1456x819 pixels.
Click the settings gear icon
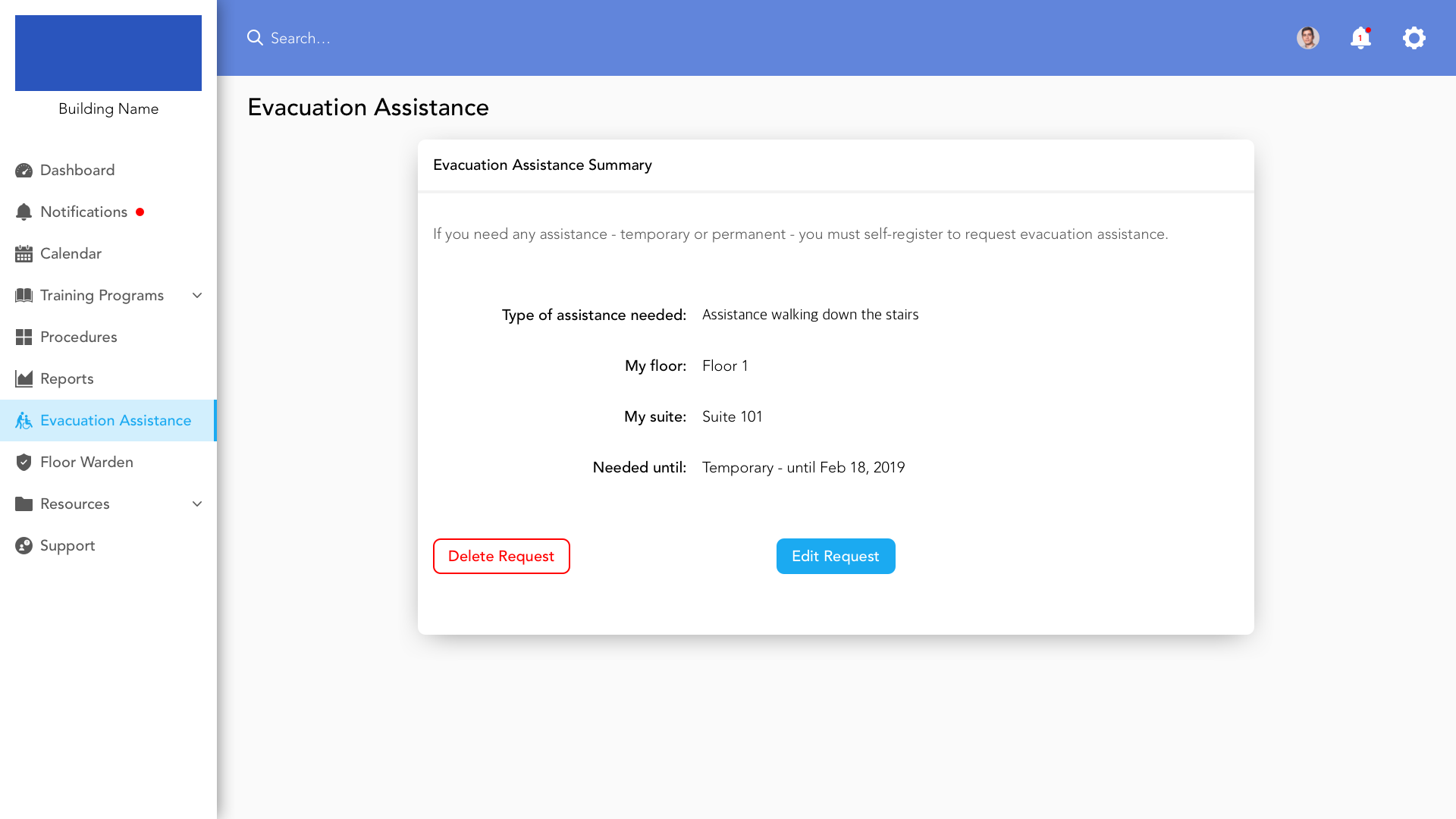(x=1414, y=38)
